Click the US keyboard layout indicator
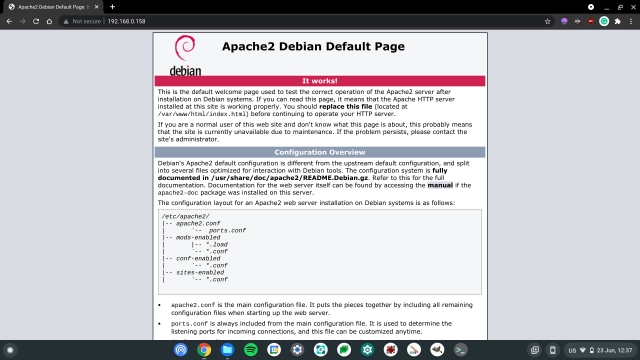The height and width of the screenshot is (360, 640). click(572, 350)
